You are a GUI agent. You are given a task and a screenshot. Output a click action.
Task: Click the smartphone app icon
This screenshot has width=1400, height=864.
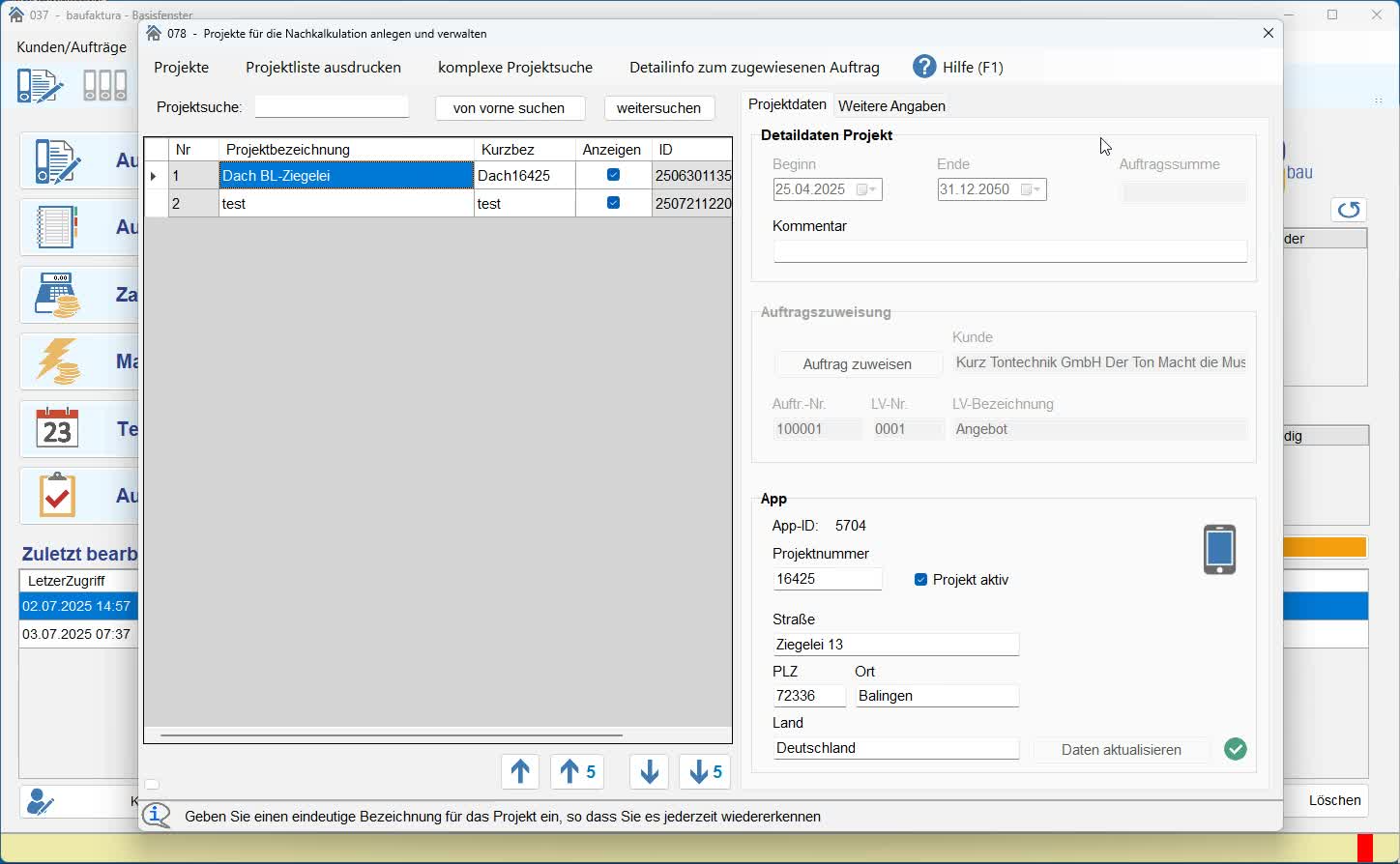[x=1219, y=550]
